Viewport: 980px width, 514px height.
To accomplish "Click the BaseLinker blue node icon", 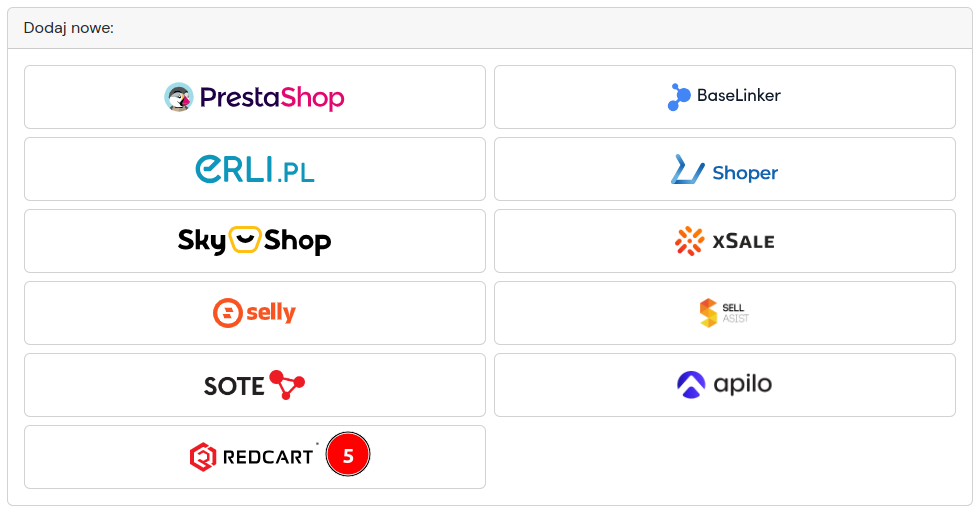I will coord(679,97).
